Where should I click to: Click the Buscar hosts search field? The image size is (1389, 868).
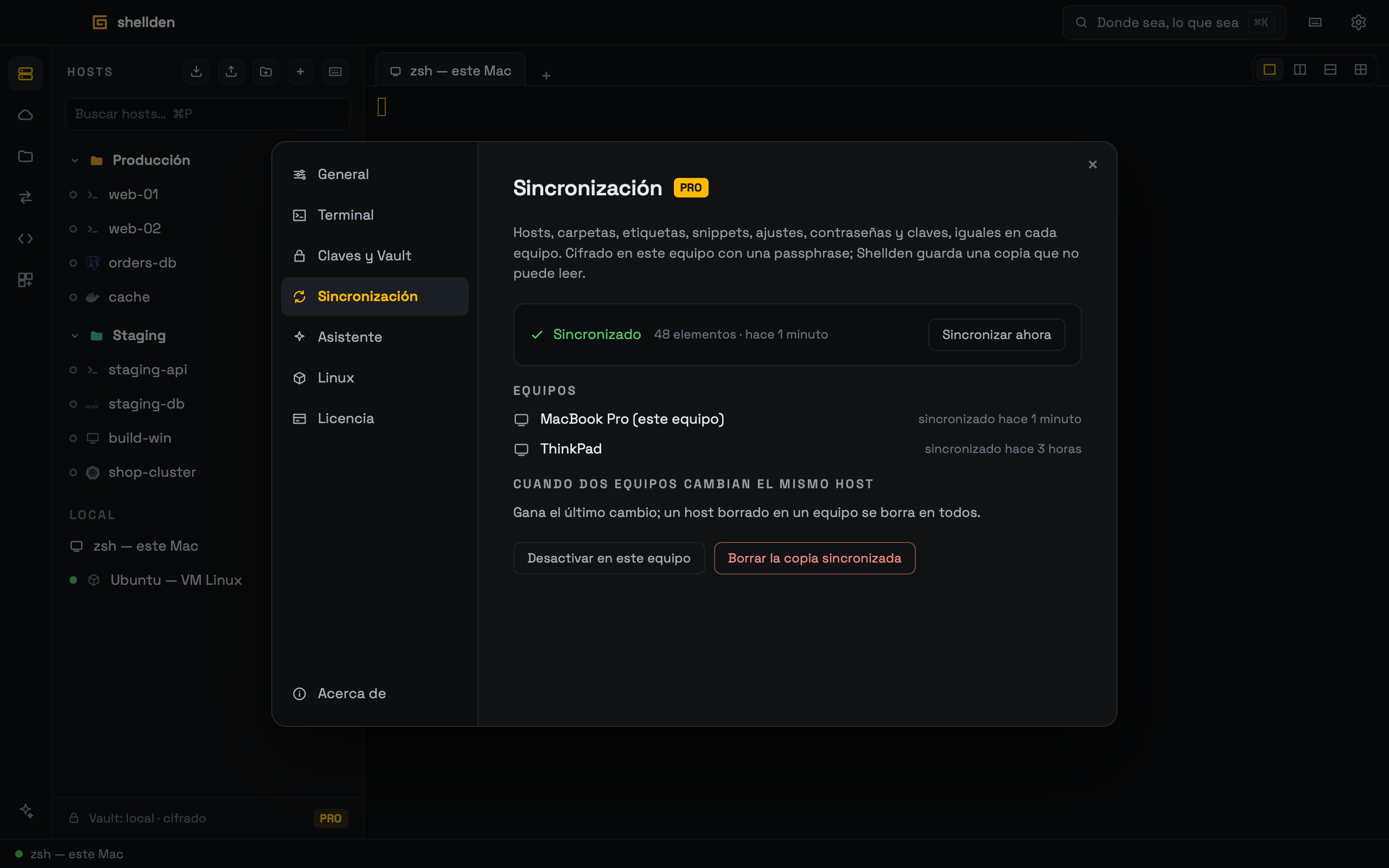(x=208, y=114)
